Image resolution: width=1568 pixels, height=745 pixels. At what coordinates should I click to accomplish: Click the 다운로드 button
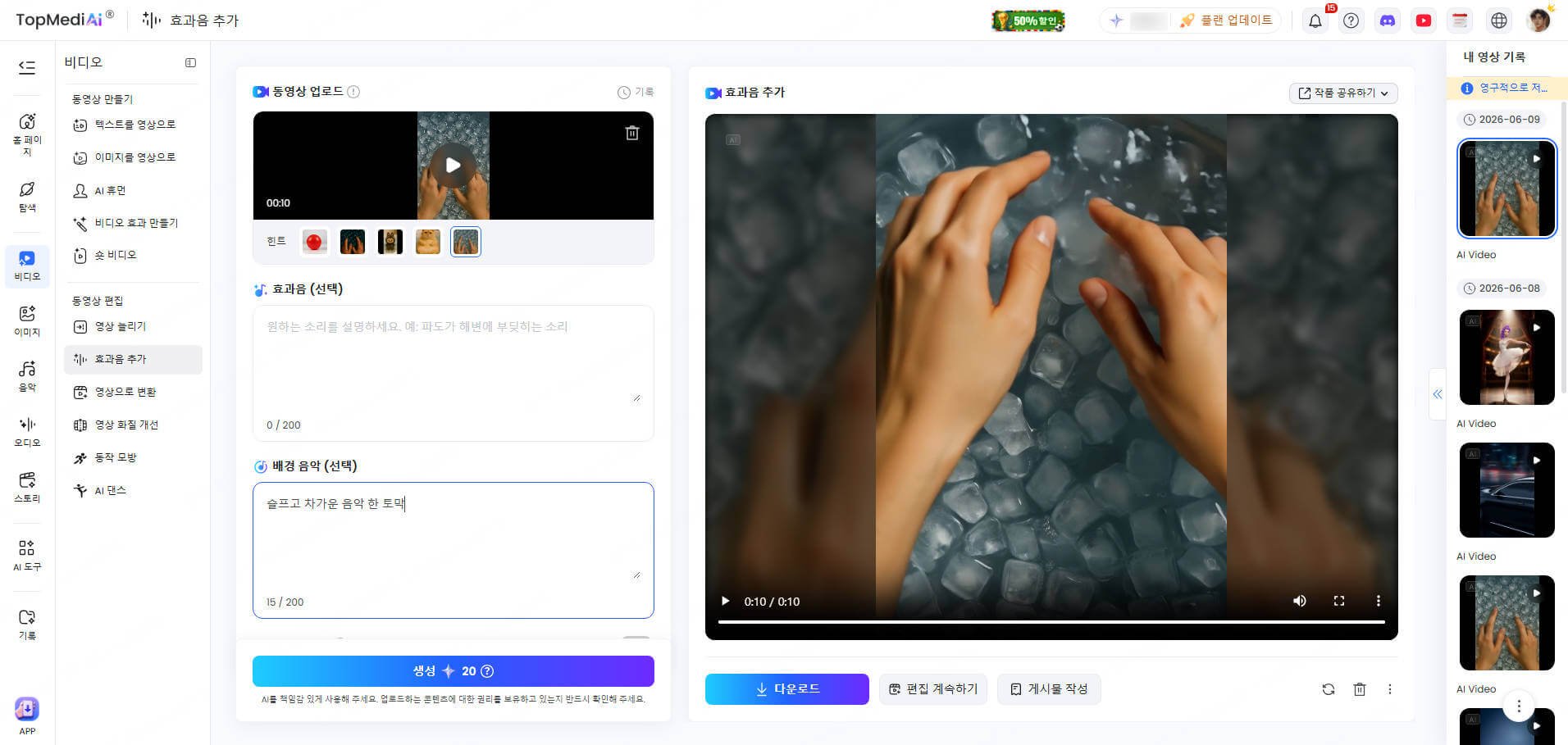787,689
